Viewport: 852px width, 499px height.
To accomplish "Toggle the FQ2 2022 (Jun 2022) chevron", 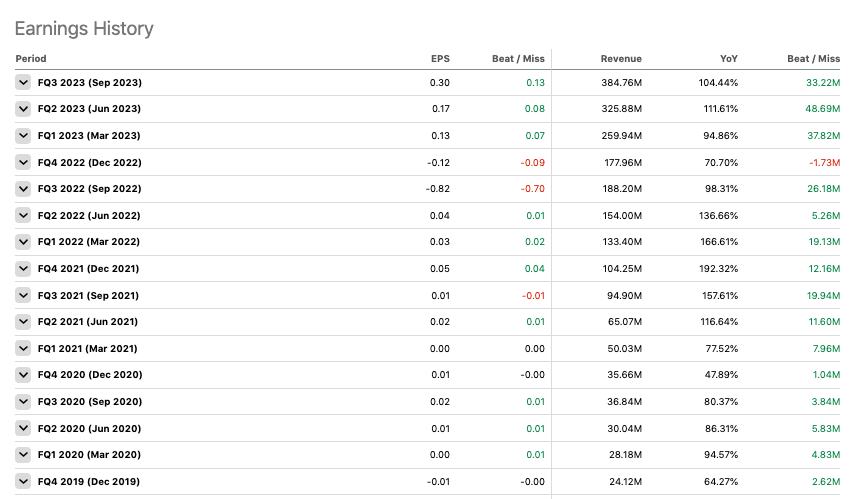I will tap(23, 216).
